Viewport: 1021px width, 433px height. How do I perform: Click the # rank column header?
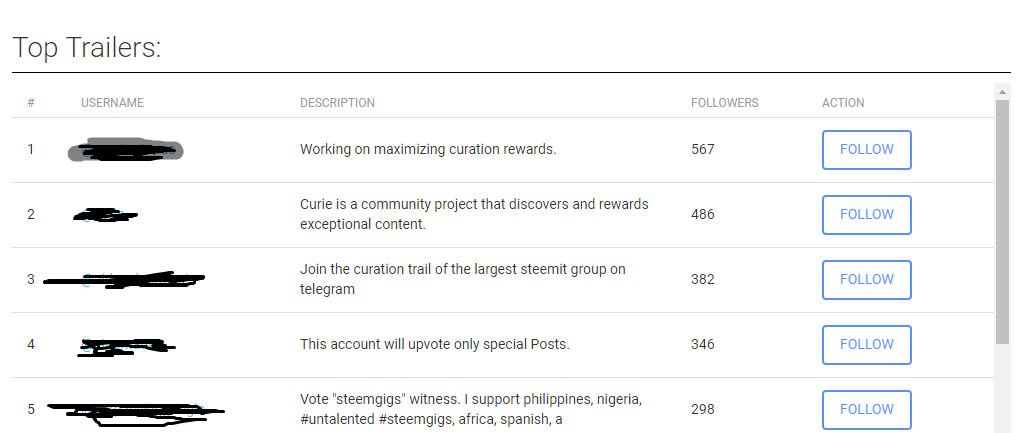31,103
